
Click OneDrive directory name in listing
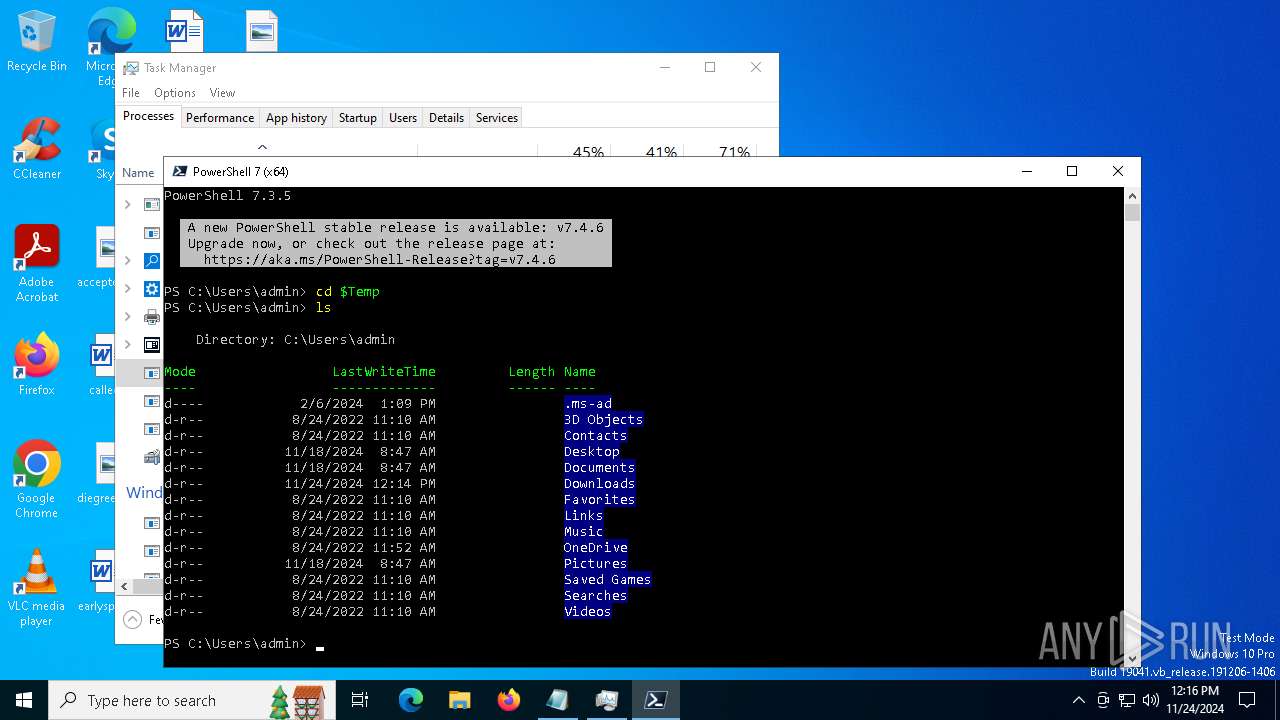(x=595, y=548)
